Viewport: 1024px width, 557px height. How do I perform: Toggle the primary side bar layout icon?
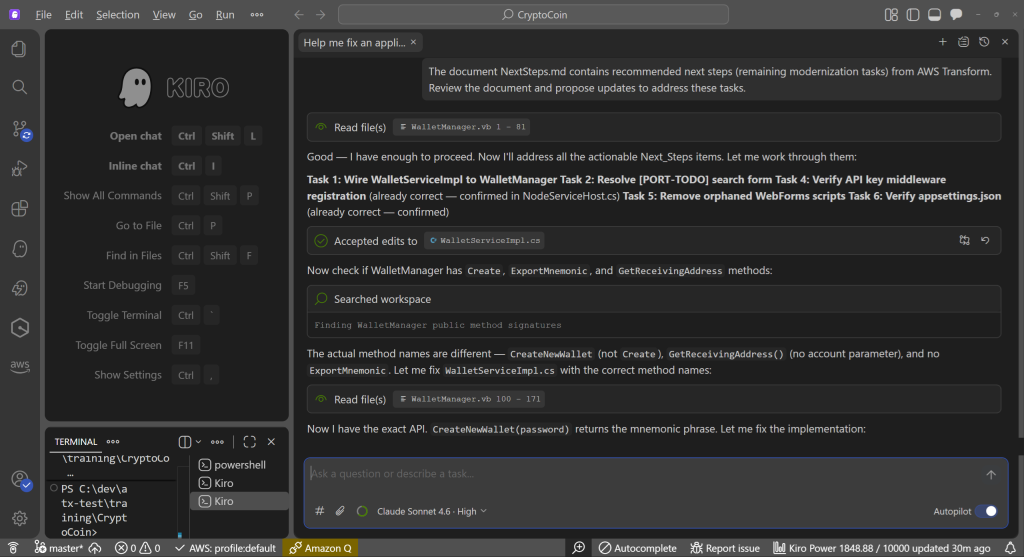tap(913, 14)
